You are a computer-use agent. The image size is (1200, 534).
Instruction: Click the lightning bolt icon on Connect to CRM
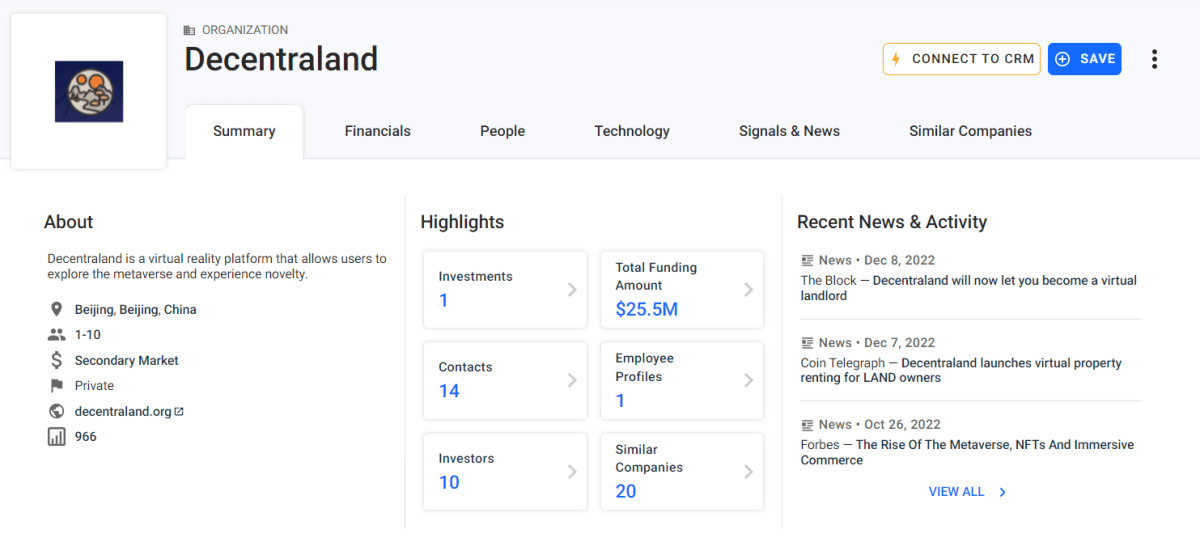[x=896, y=59]
